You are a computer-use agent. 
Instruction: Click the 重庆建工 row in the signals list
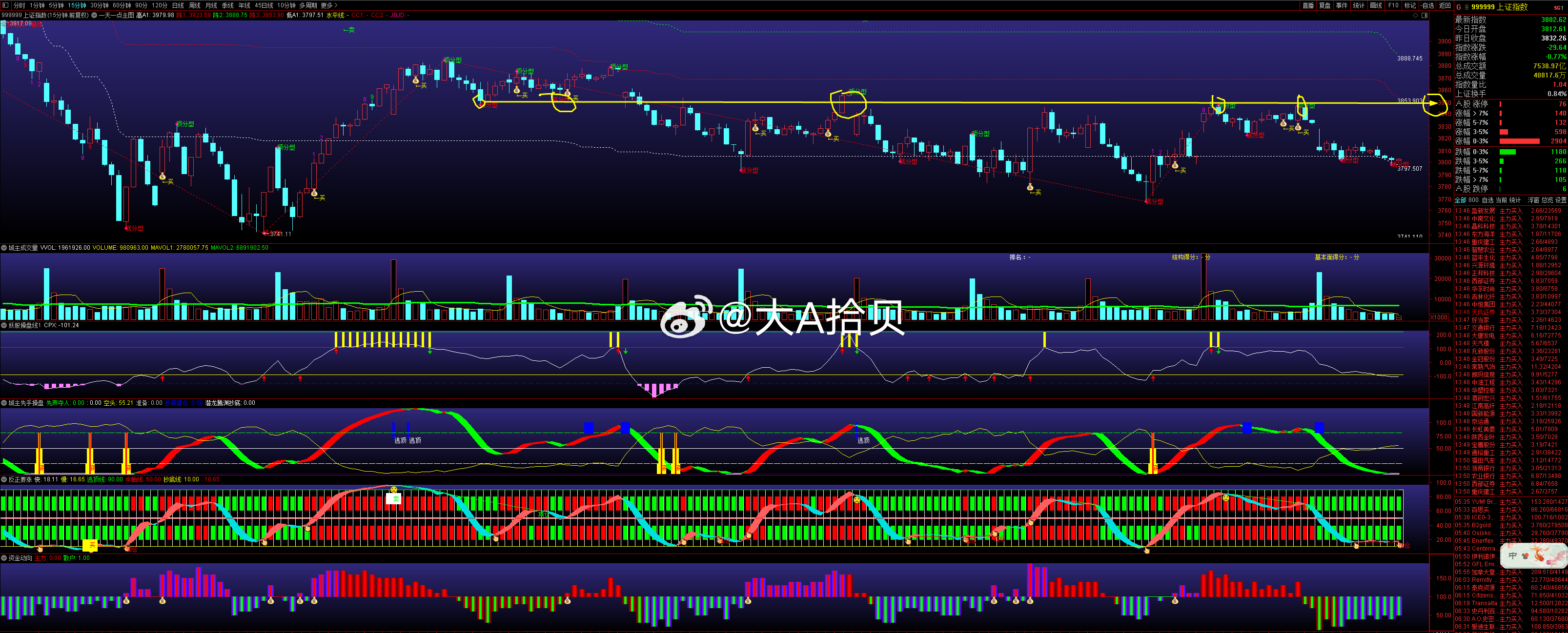click(x=1510, y=242)
